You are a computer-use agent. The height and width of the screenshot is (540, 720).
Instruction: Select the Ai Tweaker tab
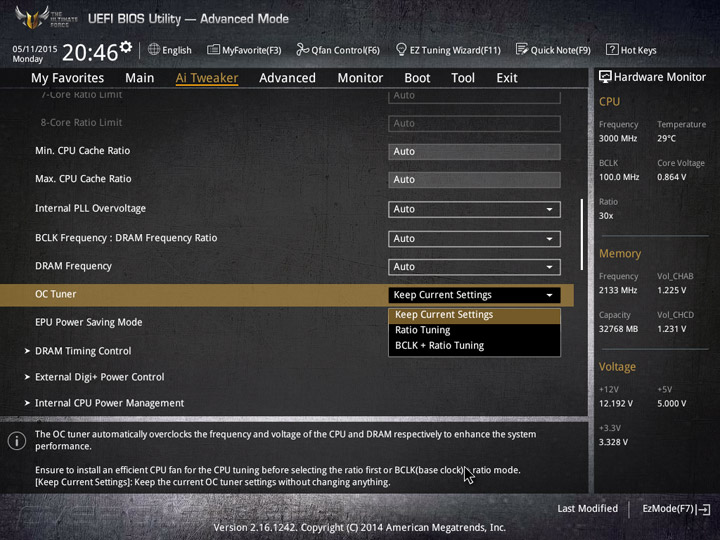pyautogui.click(x=207, y=78)
